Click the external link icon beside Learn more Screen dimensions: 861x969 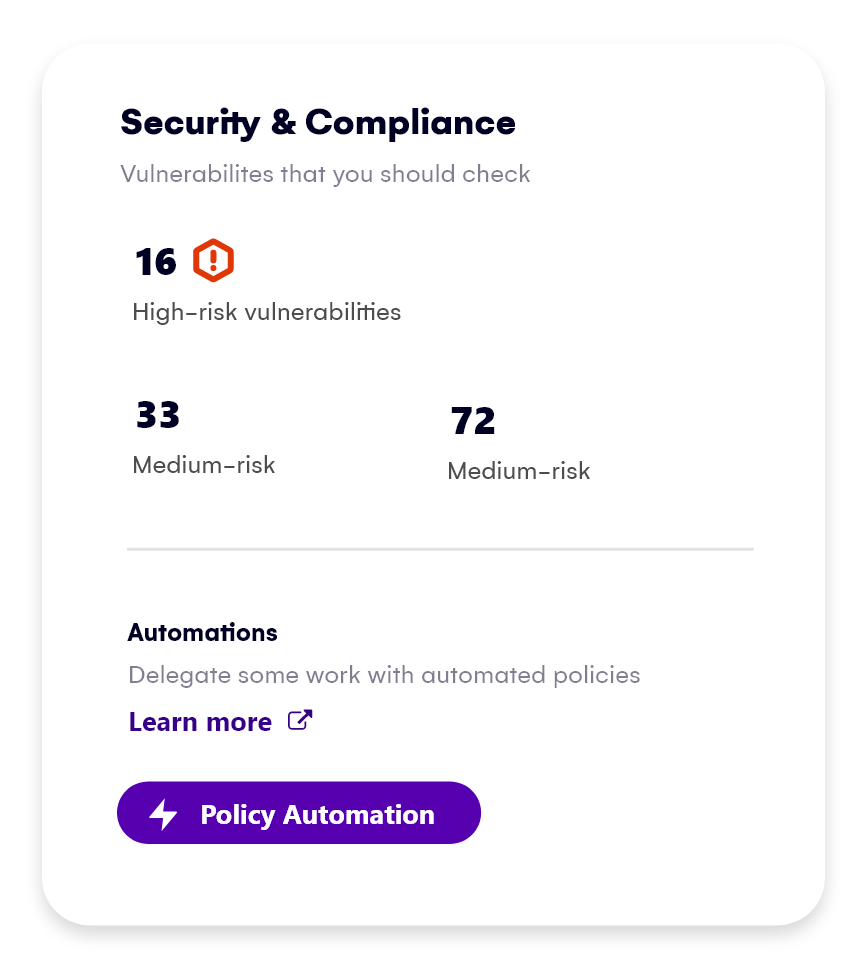(300, 720)
